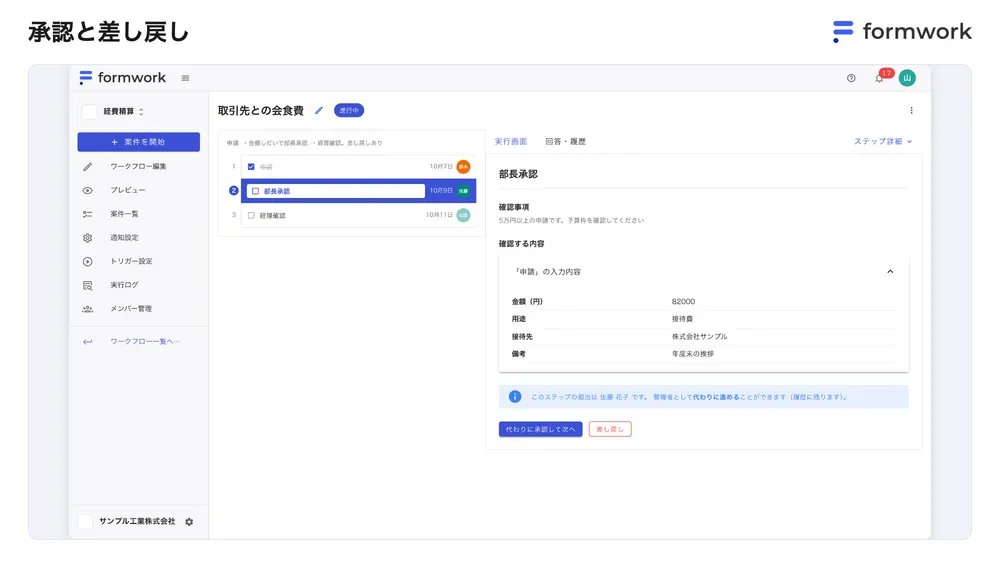Click the list icon beside 案件一覧

click(x=87, y=214)
